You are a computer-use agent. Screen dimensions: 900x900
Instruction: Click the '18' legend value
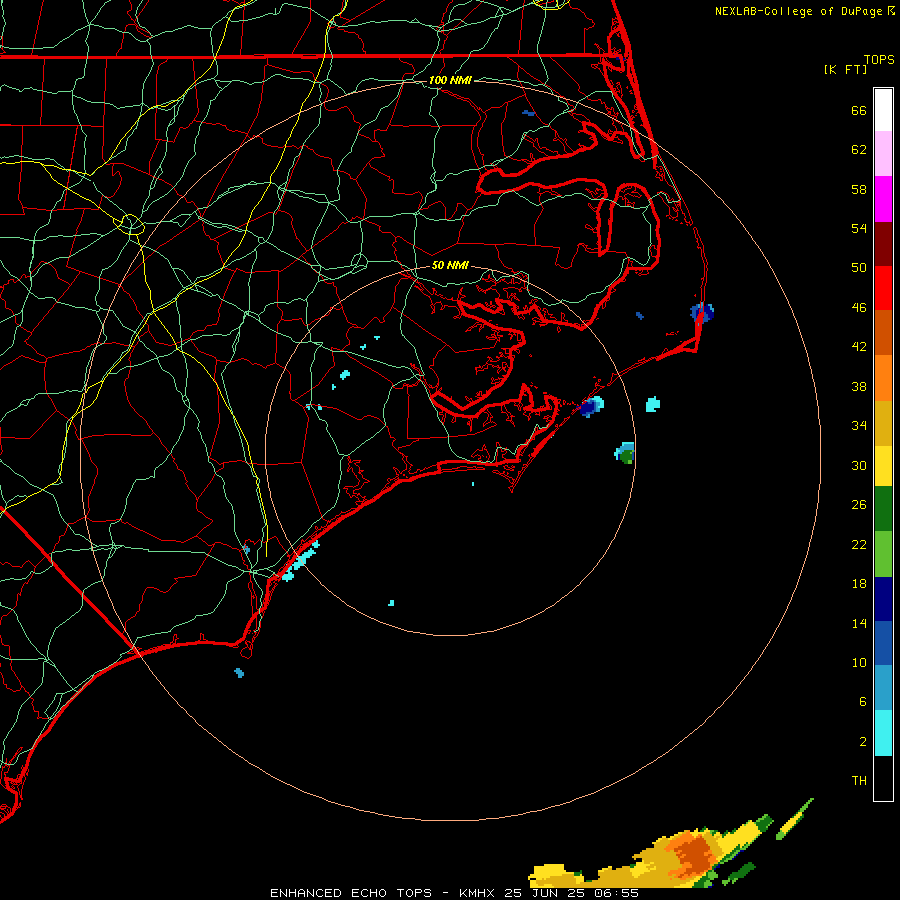[859, 584]
